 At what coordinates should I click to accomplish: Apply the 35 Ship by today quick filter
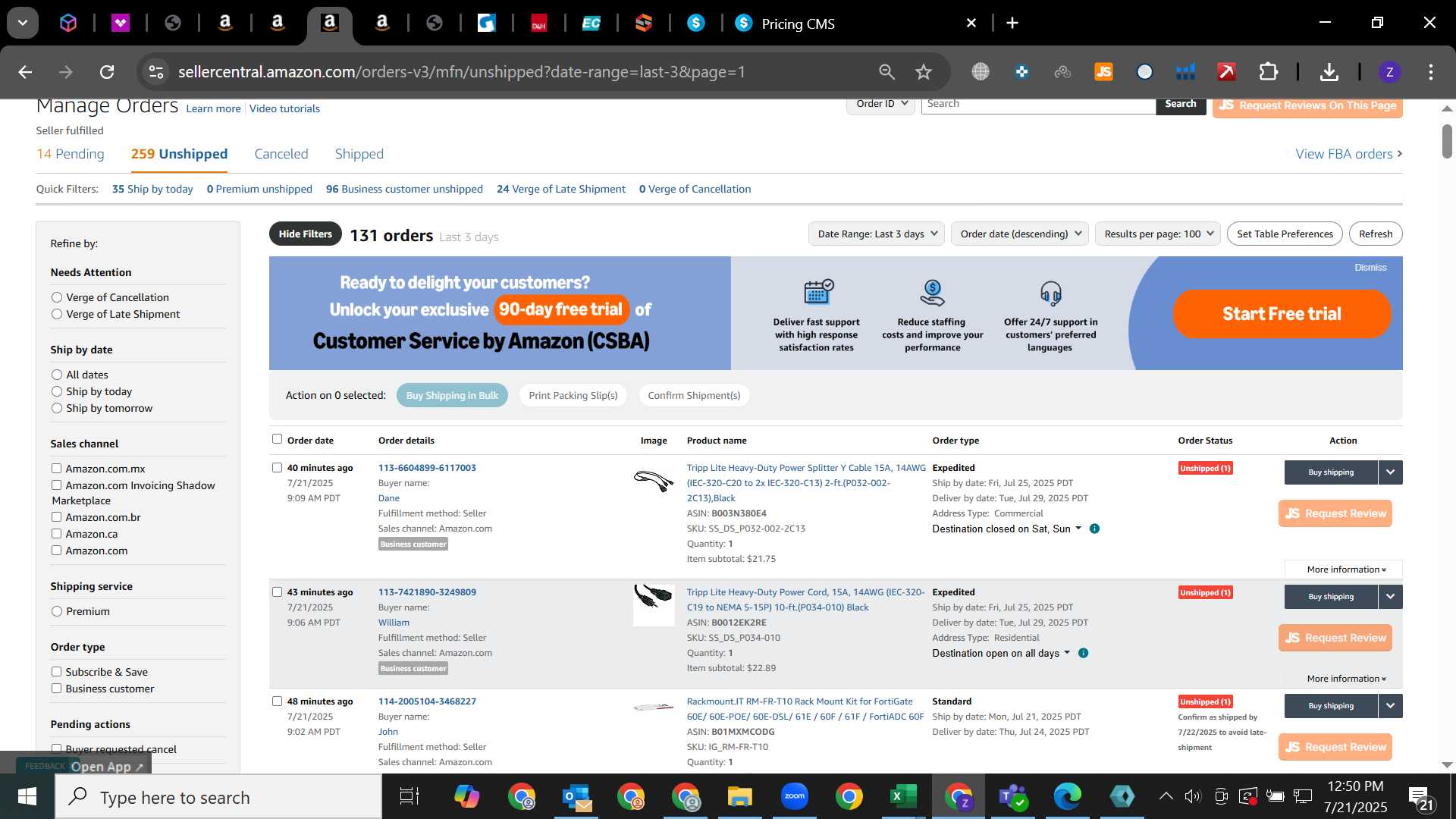click(152, 189)
